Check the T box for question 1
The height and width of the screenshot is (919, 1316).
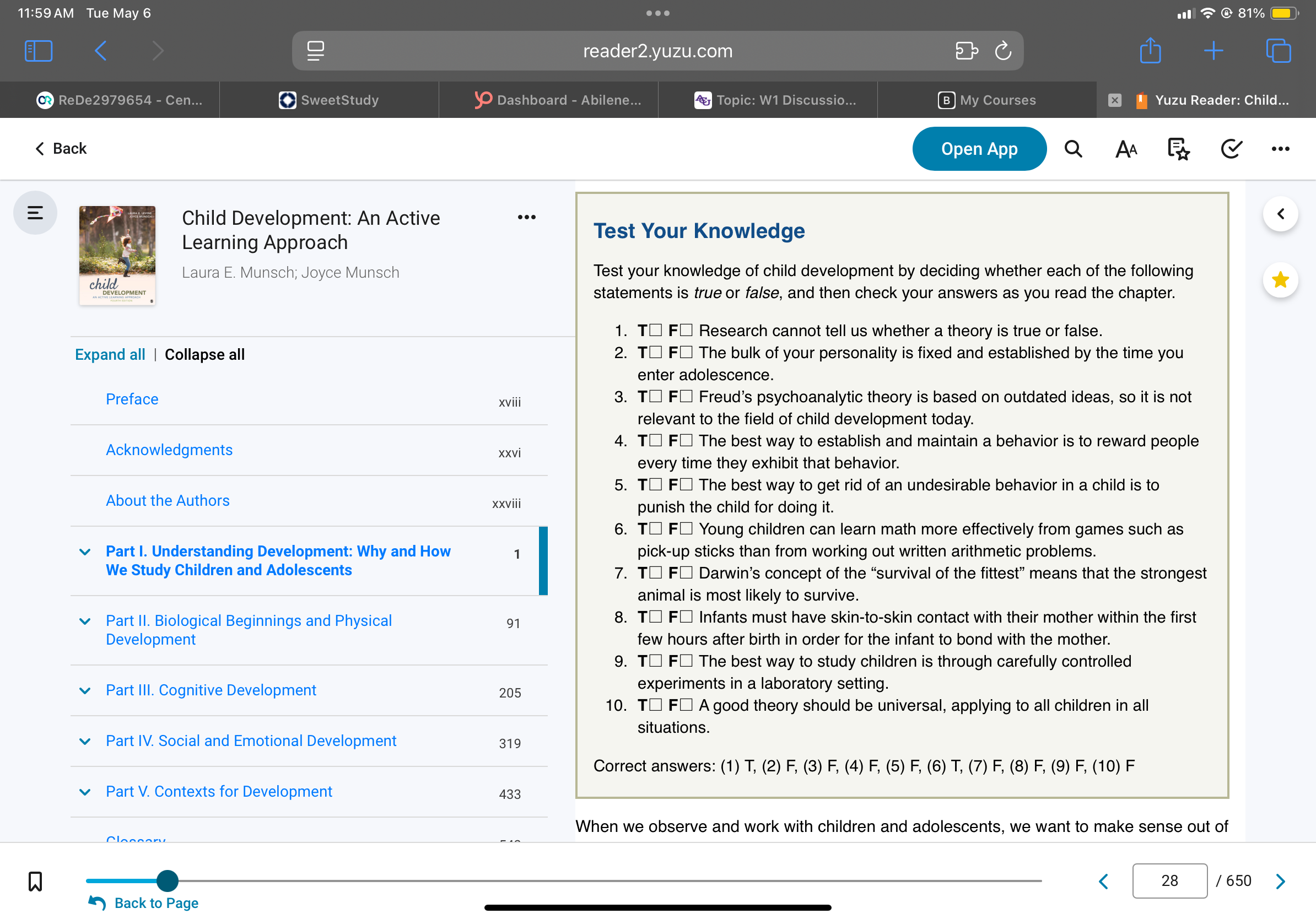[656, 330]
